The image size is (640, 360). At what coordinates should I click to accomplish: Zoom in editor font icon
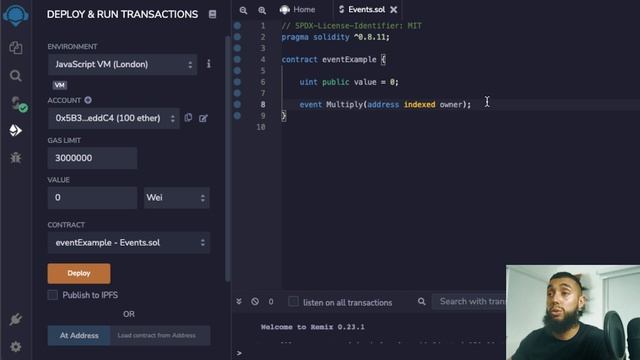coord(262,10)
